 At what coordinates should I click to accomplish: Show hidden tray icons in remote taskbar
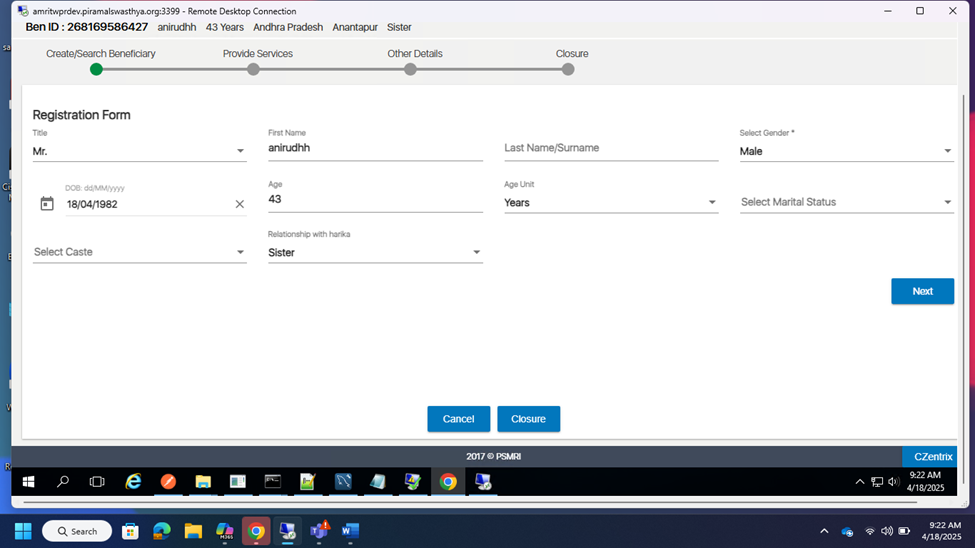859,481
